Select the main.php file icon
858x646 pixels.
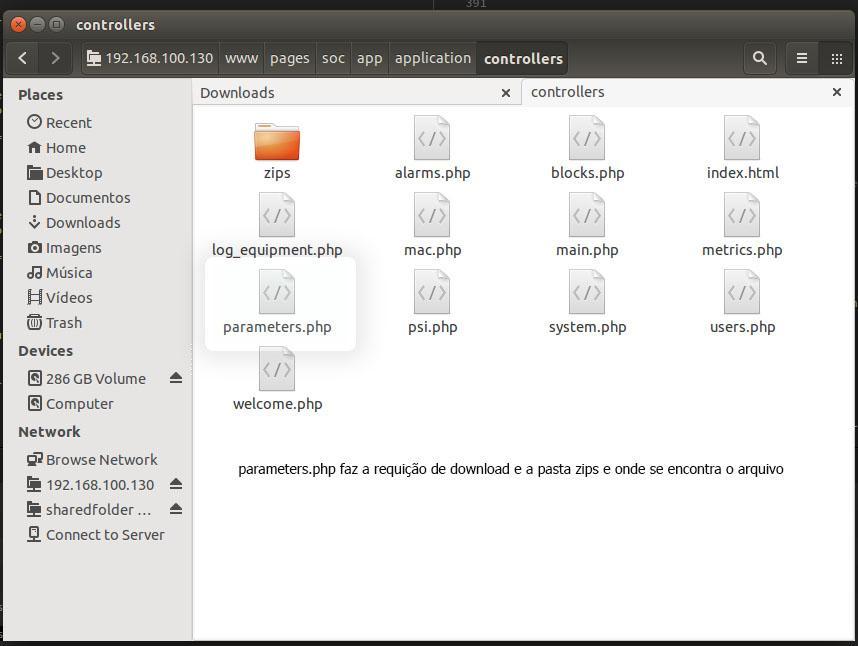coord(587,215)
